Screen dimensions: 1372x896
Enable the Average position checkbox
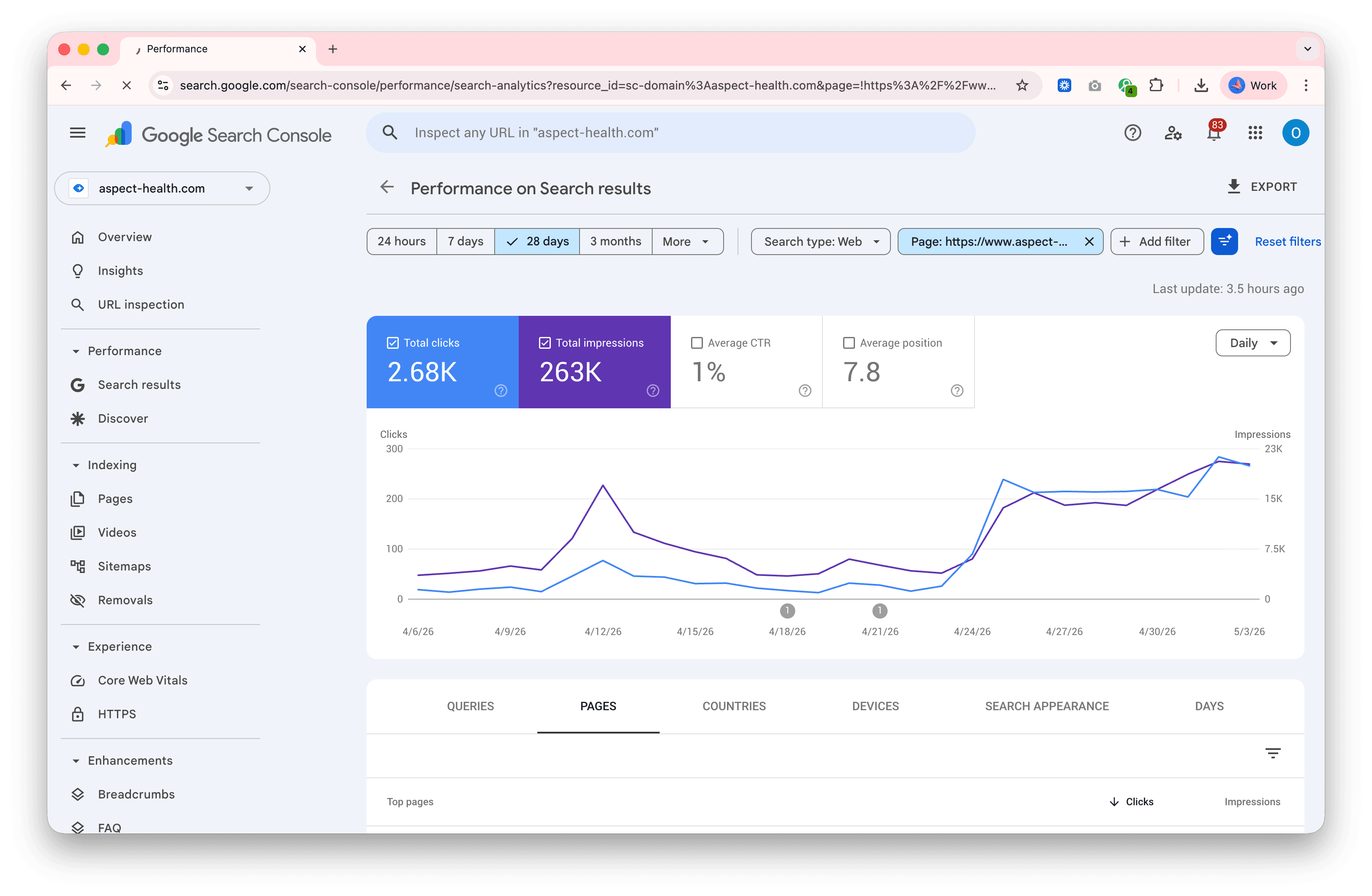pyautogui.click(x=849, y=343)
